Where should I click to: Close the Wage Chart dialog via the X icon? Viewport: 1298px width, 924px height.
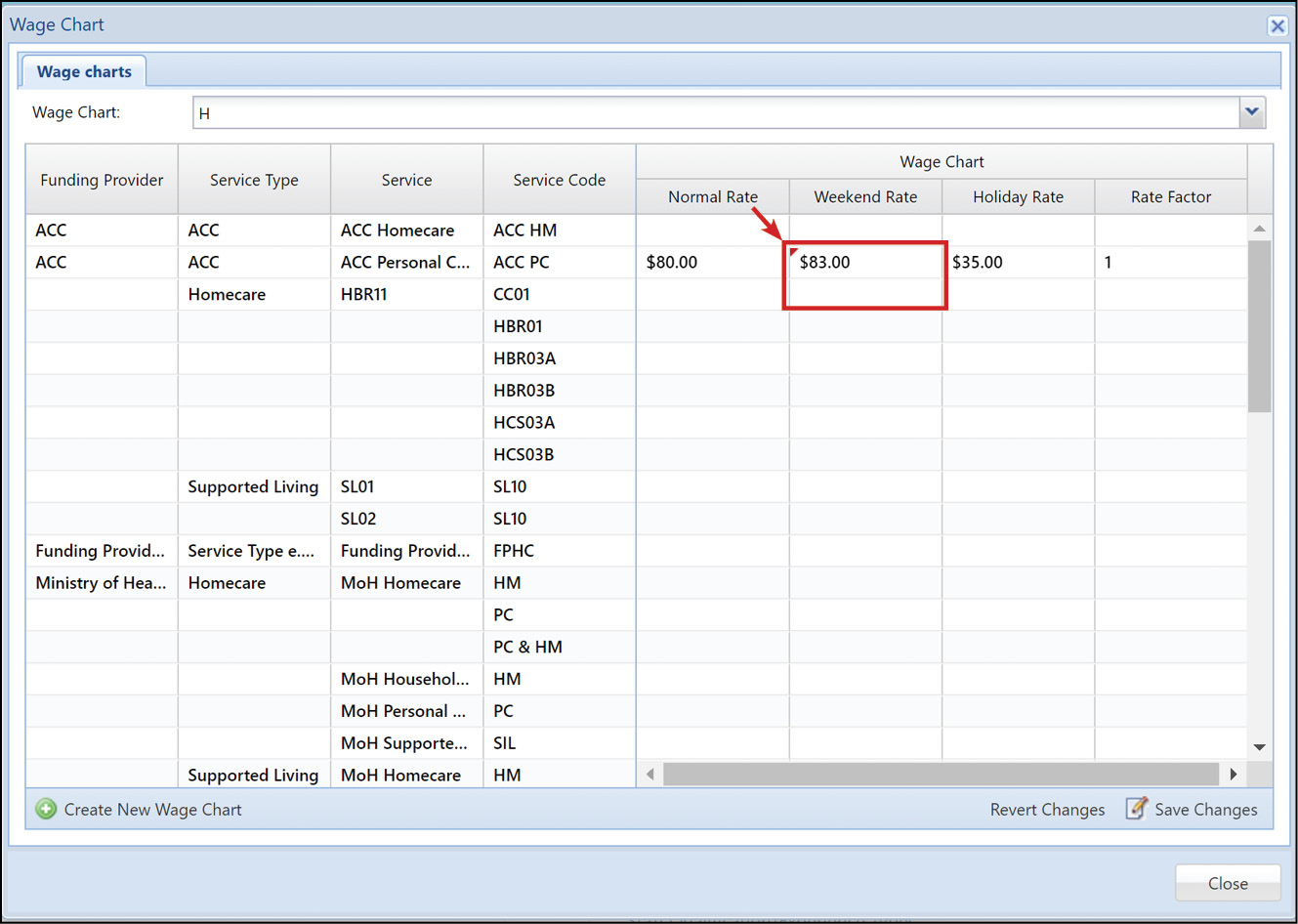[1277, 25]
